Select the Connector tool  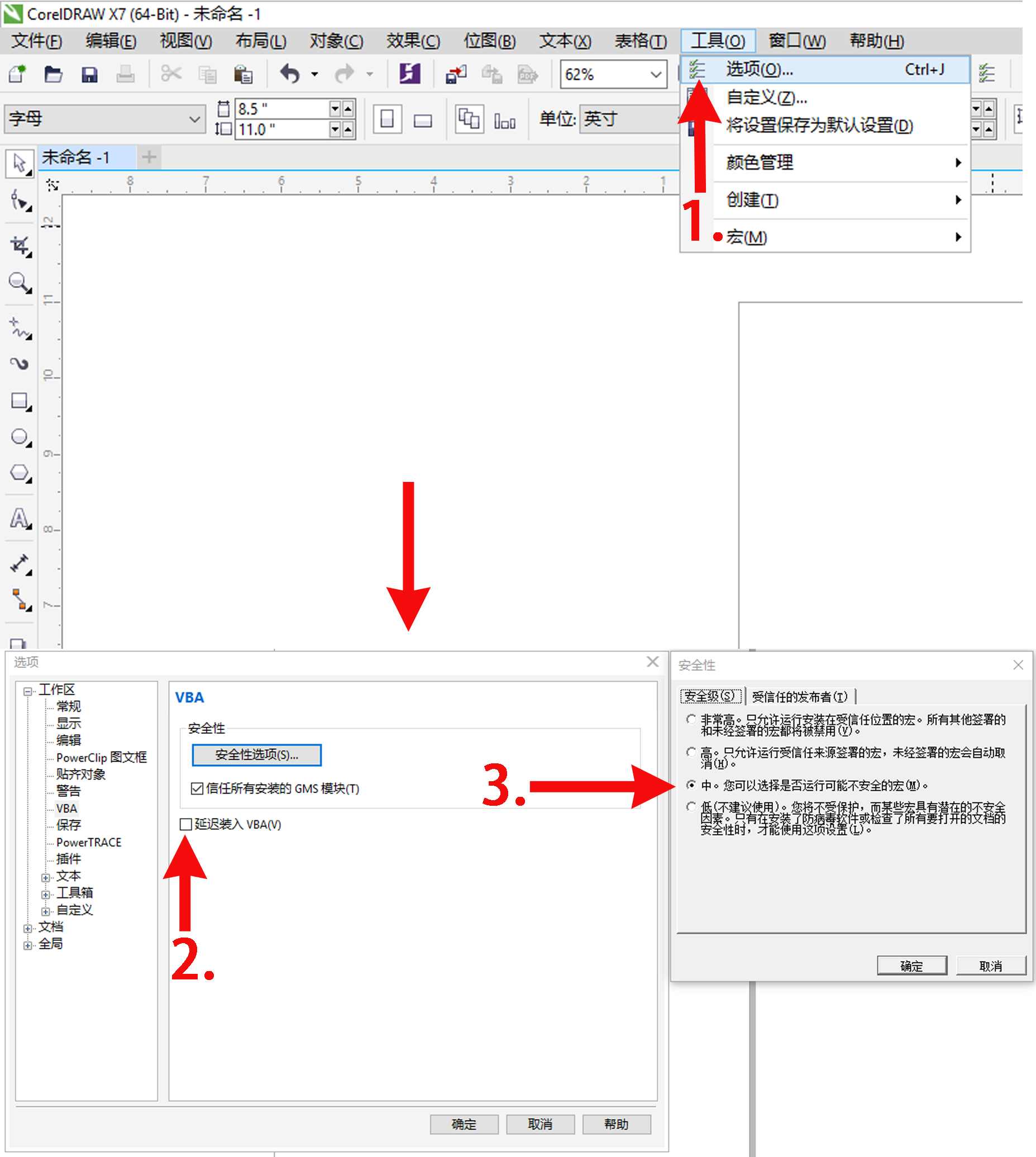(21, 600)
